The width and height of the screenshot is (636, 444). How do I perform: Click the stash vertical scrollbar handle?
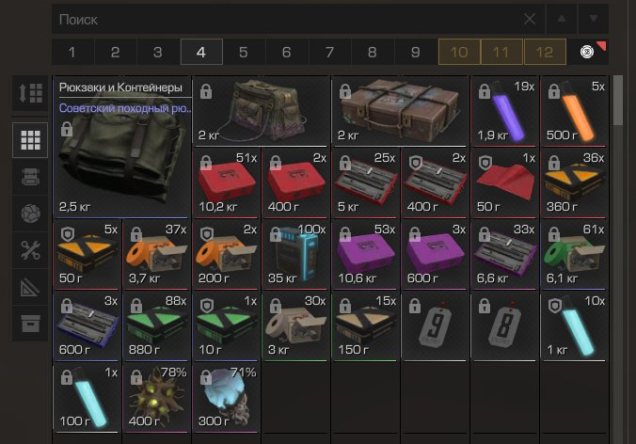pos(618,100)
